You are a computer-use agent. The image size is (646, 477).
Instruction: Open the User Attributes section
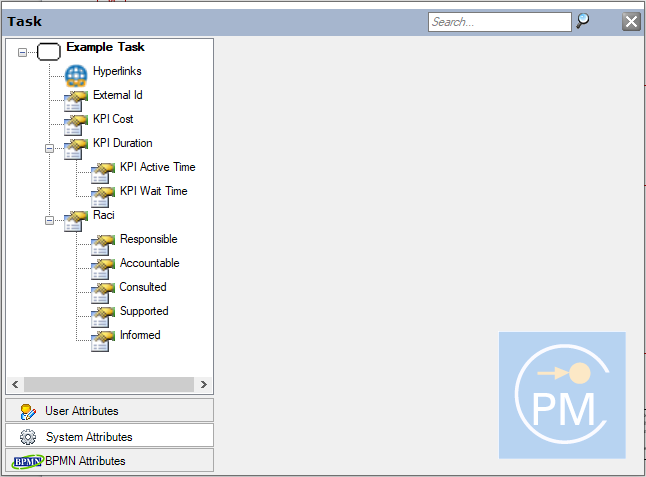110,410
